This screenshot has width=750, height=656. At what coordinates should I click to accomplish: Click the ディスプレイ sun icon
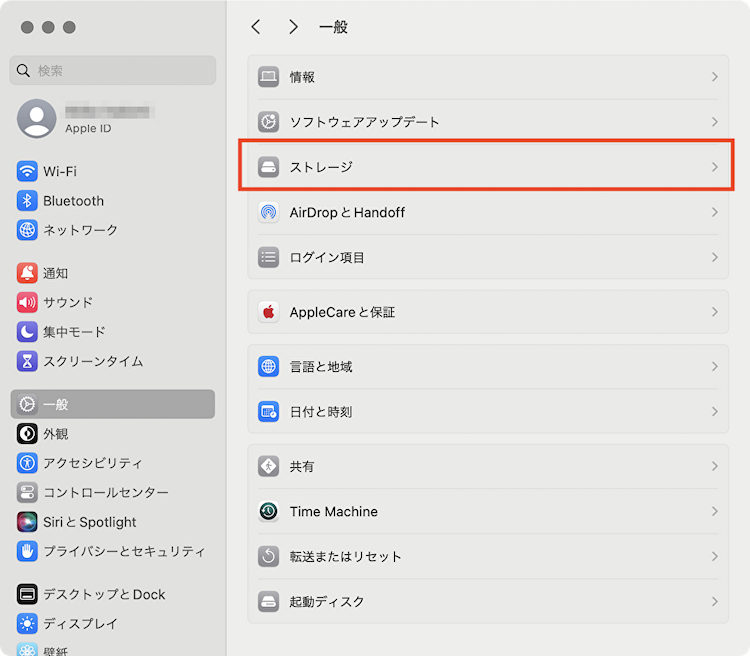coord(27,623)
